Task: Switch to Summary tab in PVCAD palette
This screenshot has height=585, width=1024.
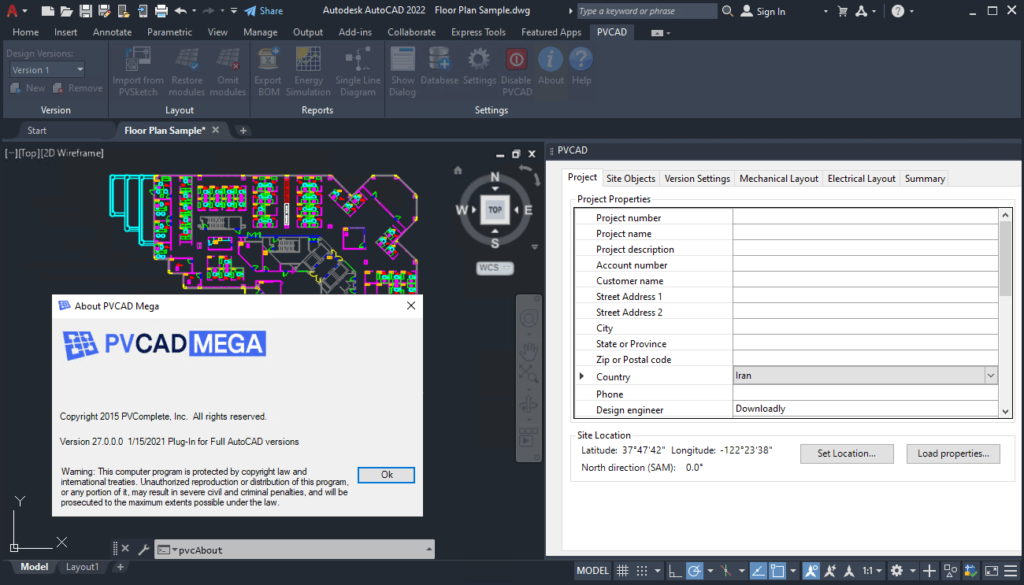Action: click(925, 178)
